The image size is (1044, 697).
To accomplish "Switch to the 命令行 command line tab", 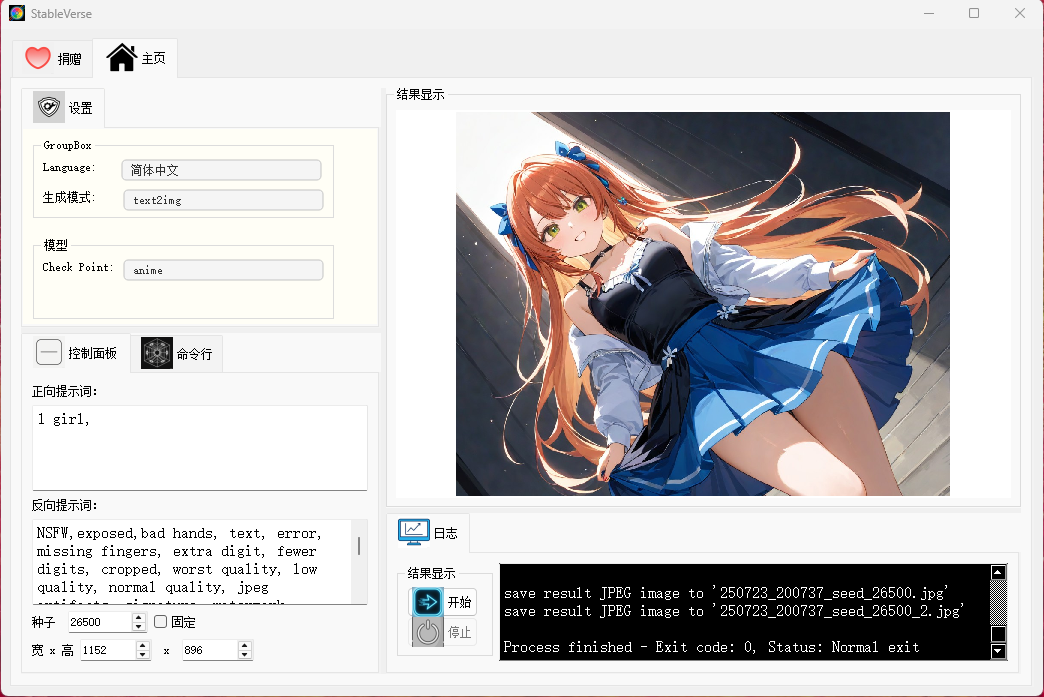I will [176, 353].
